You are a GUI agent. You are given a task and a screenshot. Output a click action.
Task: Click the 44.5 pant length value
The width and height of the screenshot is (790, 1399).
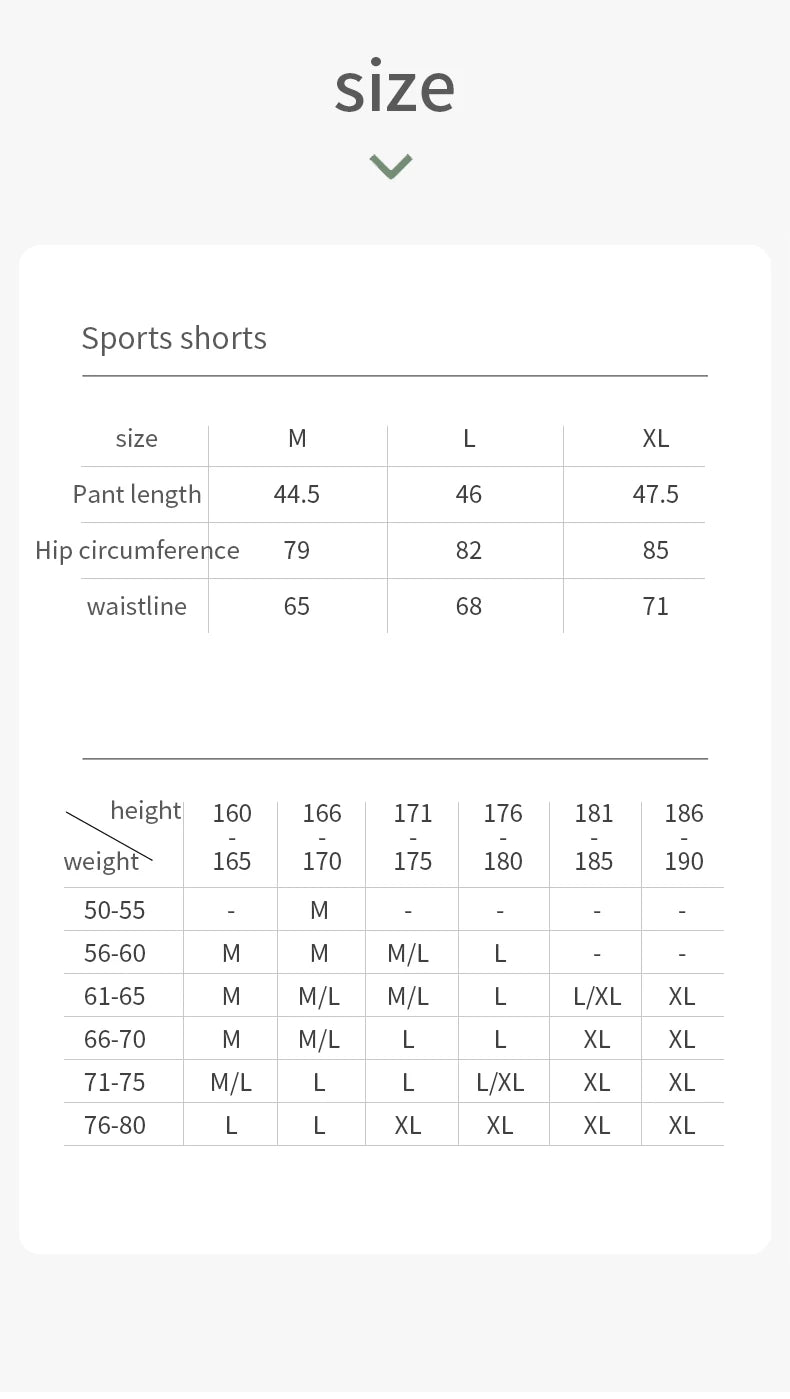[297, 494]
